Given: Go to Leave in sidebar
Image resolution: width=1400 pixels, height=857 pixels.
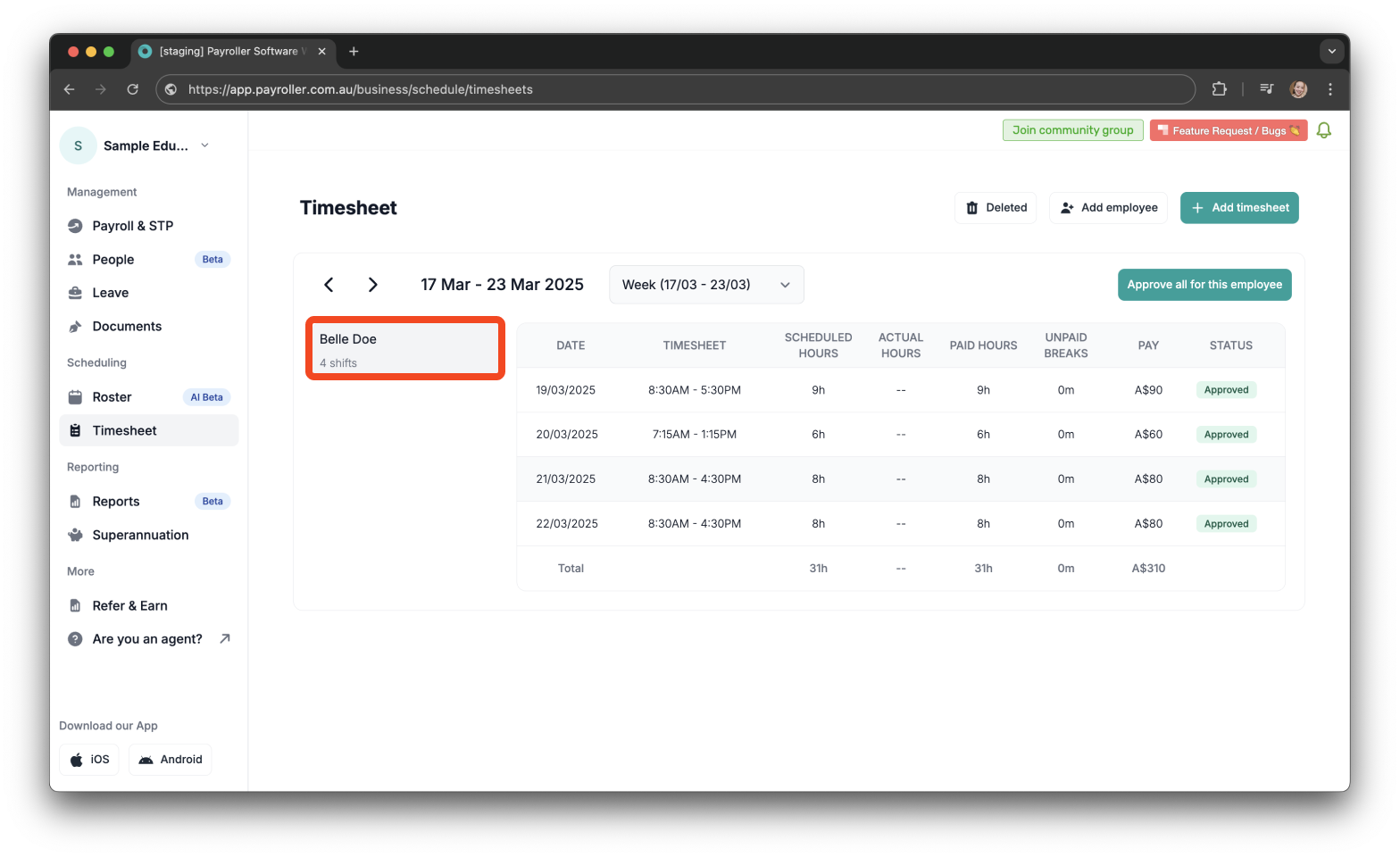Looking at the screenshot, I should pos(149,293).
